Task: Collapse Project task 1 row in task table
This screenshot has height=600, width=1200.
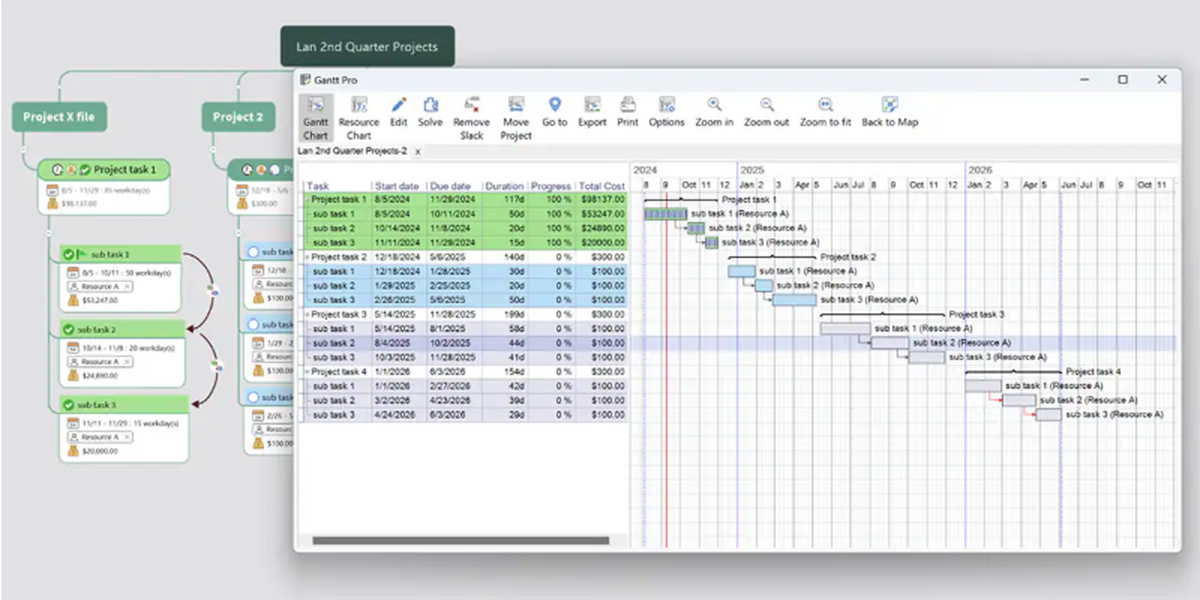Action: [307, 200]
